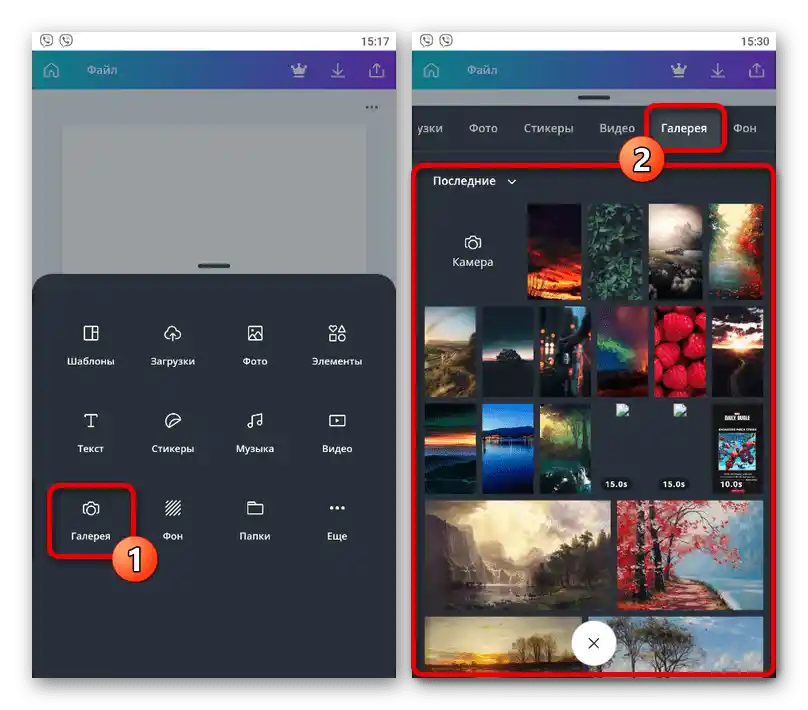Select red lava landscape thumbnail
Viewport: 808px width, 710px height.
[554, 251]
